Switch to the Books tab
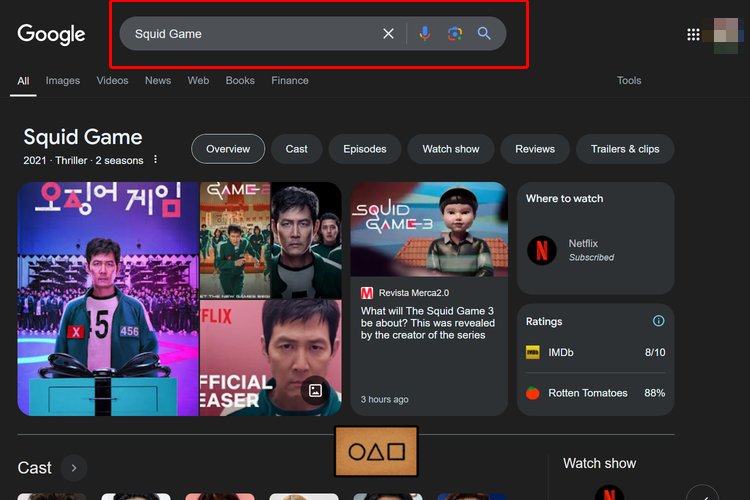 [240, 81]
